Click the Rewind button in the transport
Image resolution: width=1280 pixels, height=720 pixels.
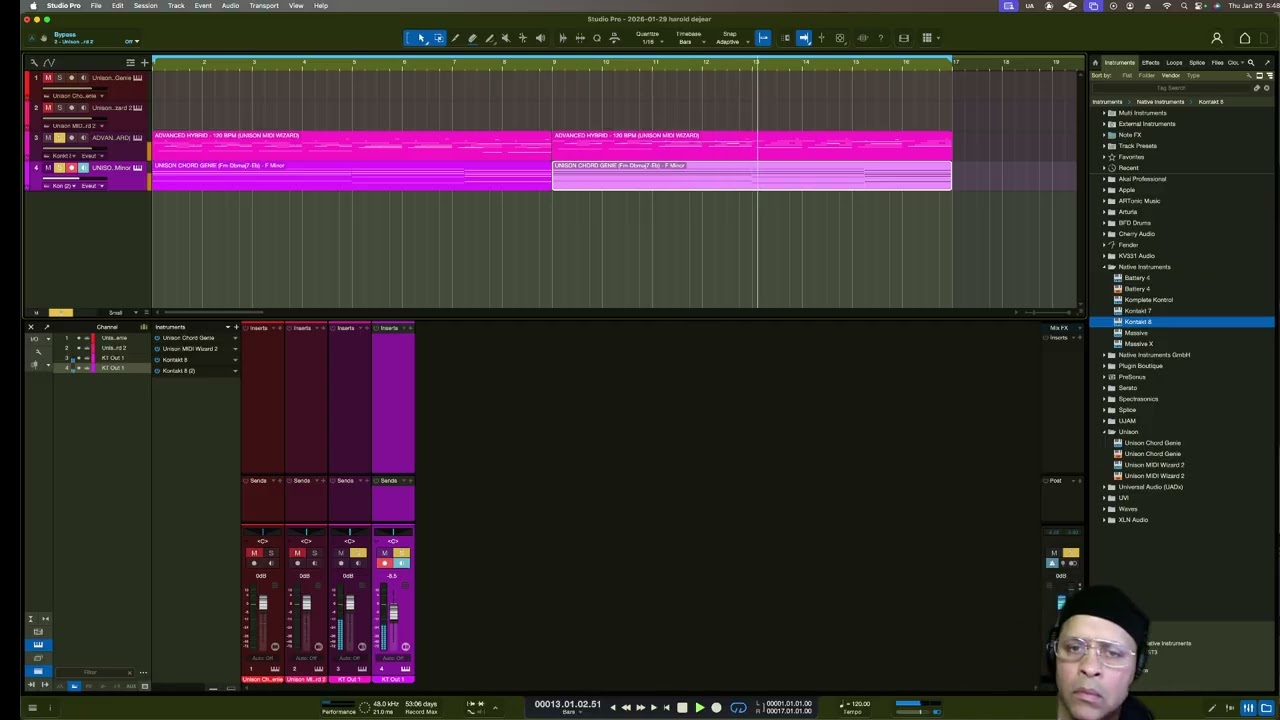tap(626, 707)
